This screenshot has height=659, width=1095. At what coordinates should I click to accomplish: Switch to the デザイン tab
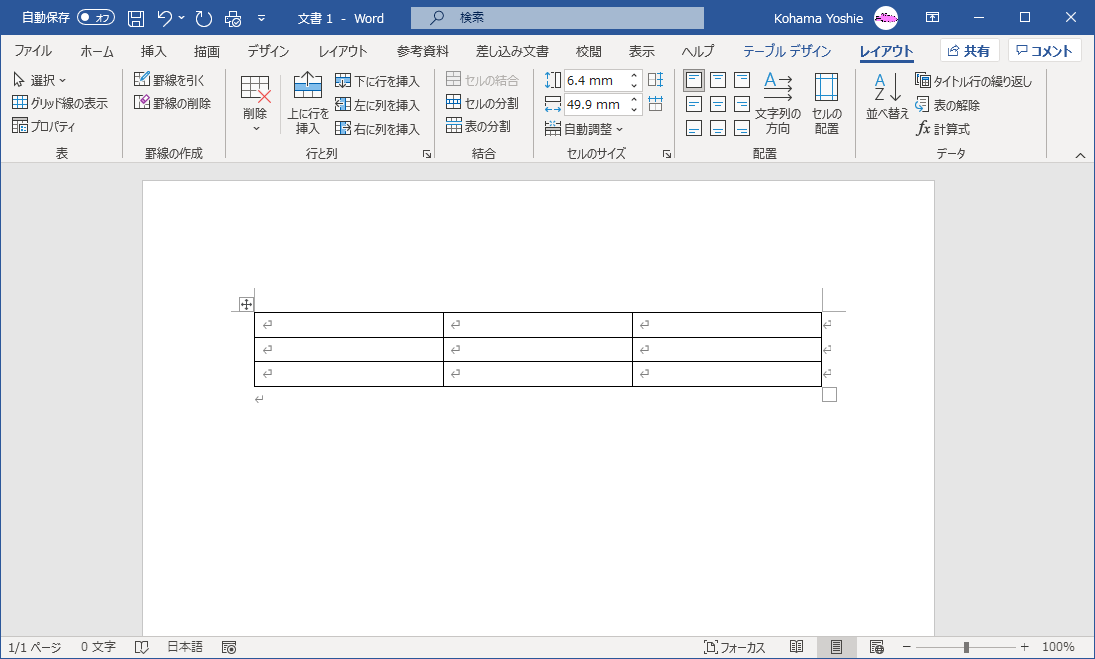pos(268,51)
